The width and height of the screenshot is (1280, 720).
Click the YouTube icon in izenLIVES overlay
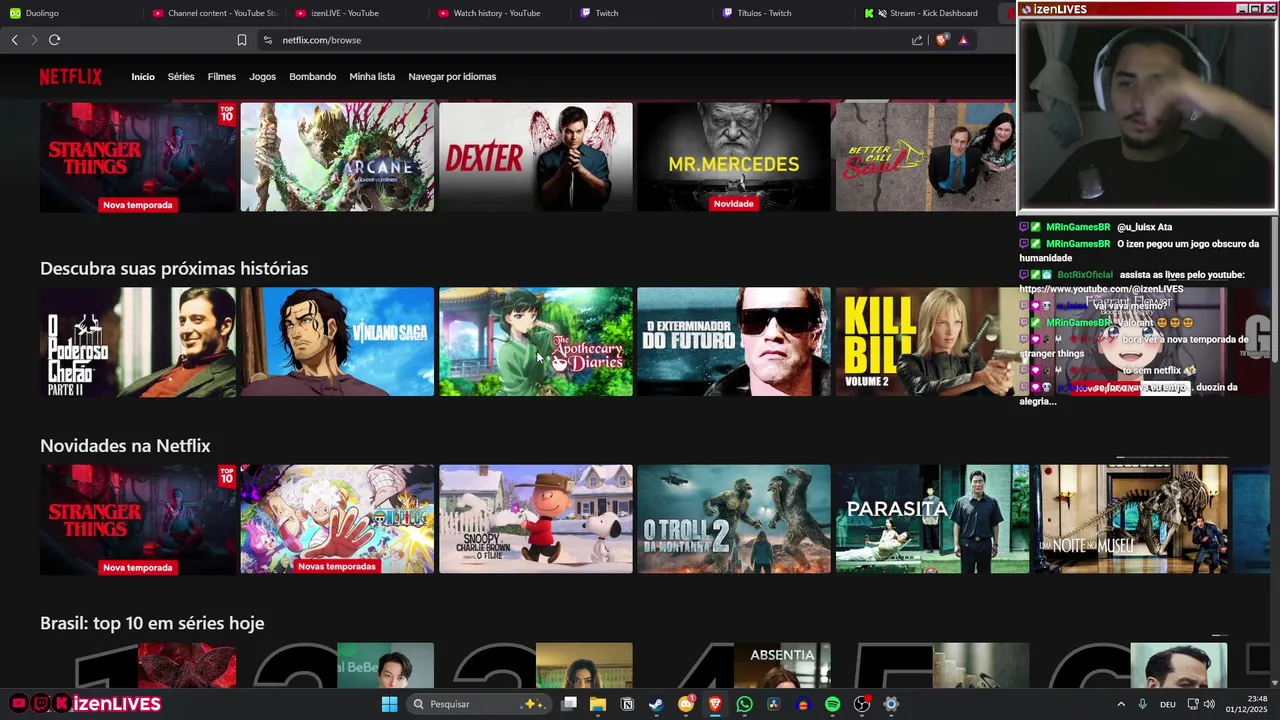(18, 704)
